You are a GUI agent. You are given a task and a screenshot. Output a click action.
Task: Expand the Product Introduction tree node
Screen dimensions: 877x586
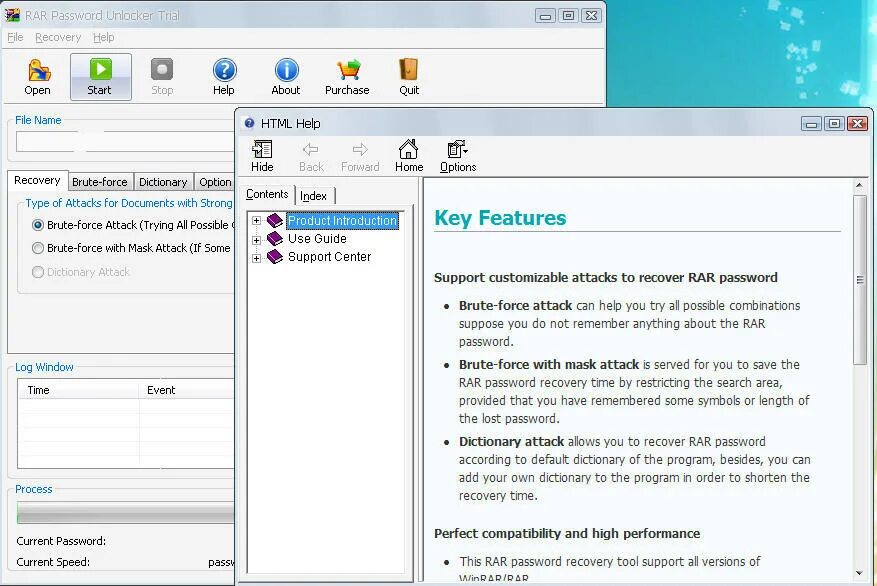coord(256,220)
